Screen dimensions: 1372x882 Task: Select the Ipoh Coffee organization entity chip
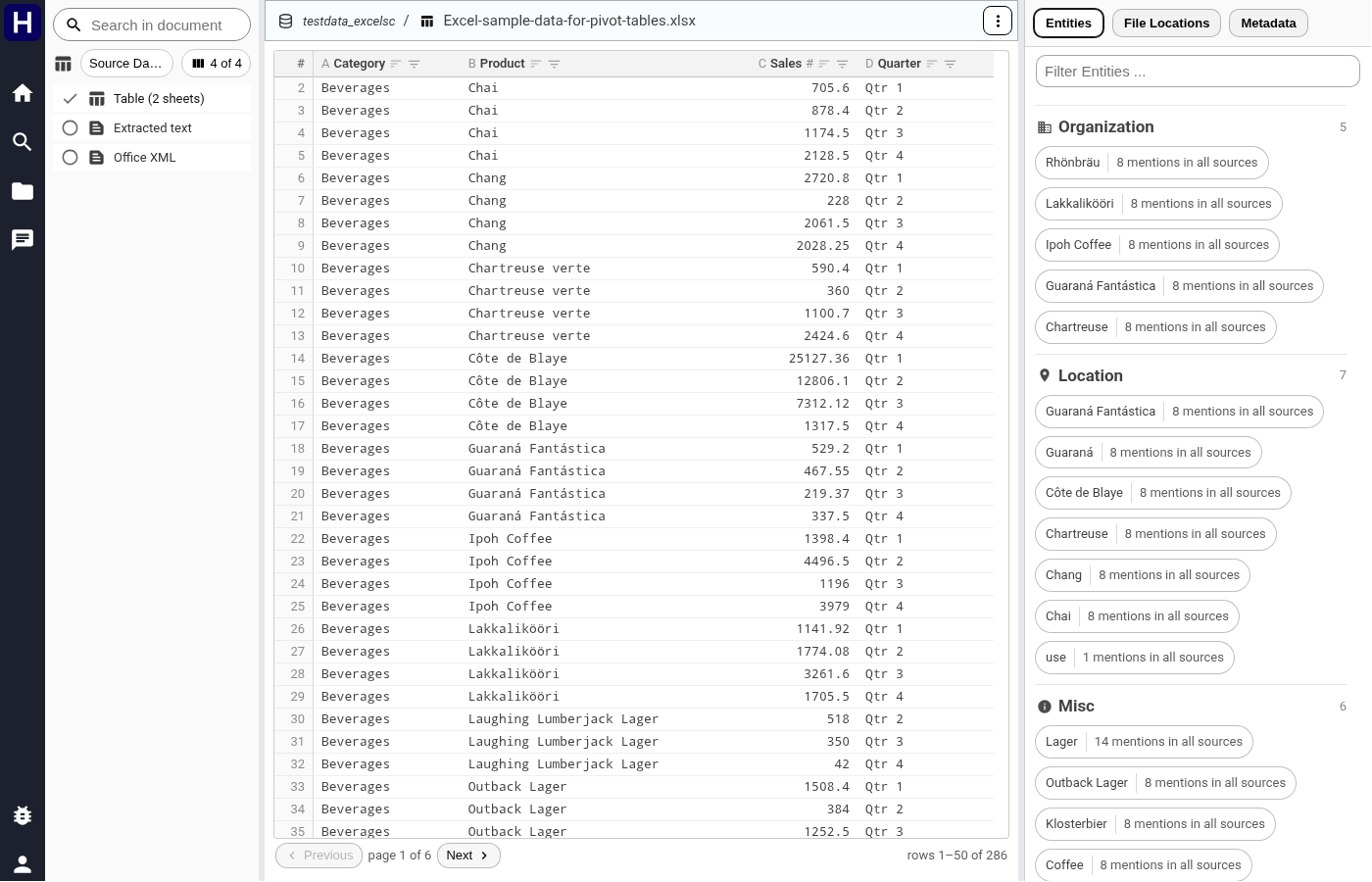pos(1157,245)
